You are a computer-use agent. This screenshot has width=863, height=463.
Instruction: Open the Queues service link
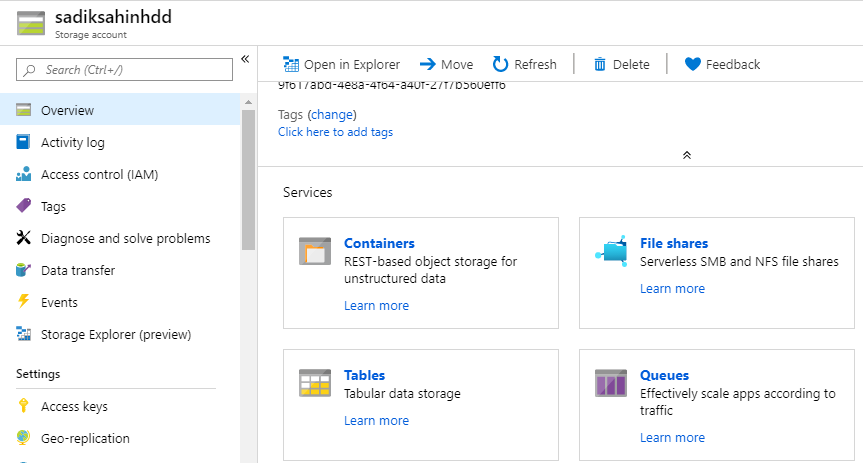coord(664,375)
